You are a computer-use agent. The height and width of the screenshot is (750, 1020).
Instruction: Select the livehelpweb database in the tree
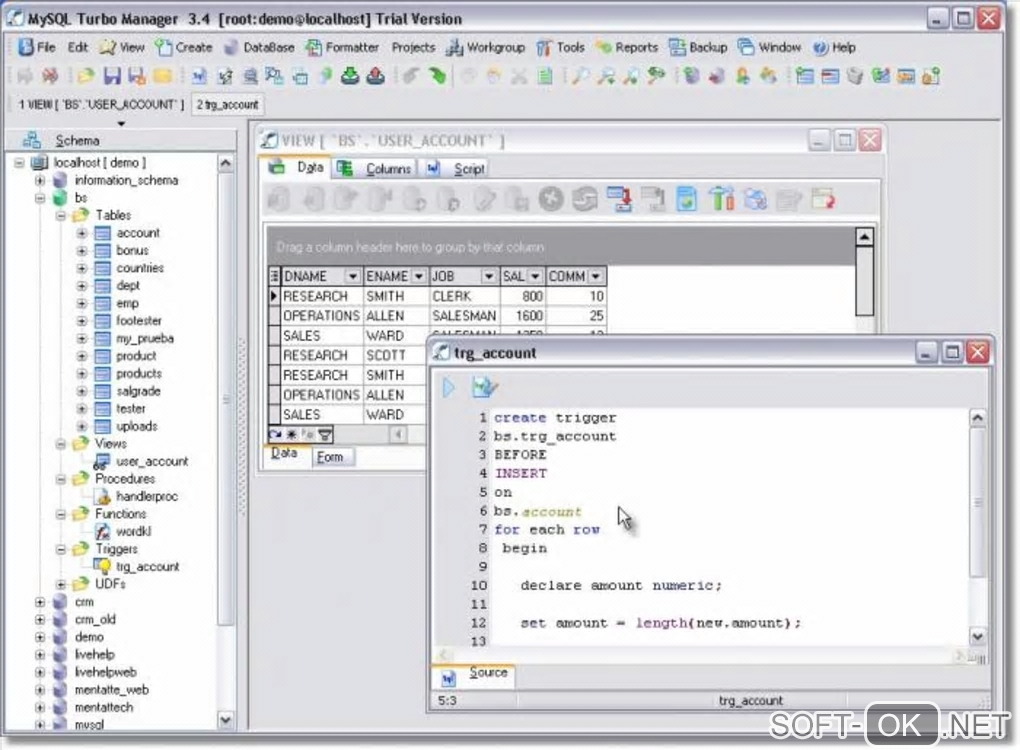coord(105,672)
